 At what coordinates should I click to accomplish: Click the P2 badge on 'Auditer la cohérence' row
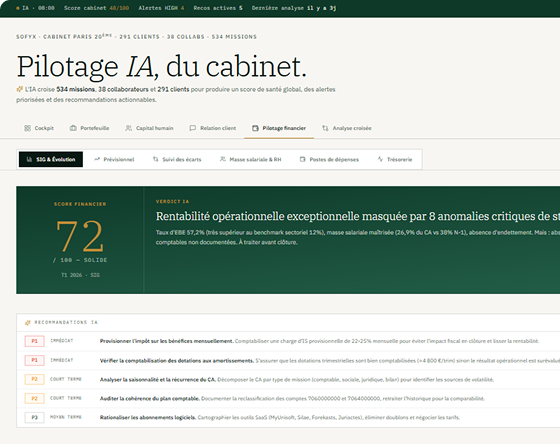tap(34, 398)
